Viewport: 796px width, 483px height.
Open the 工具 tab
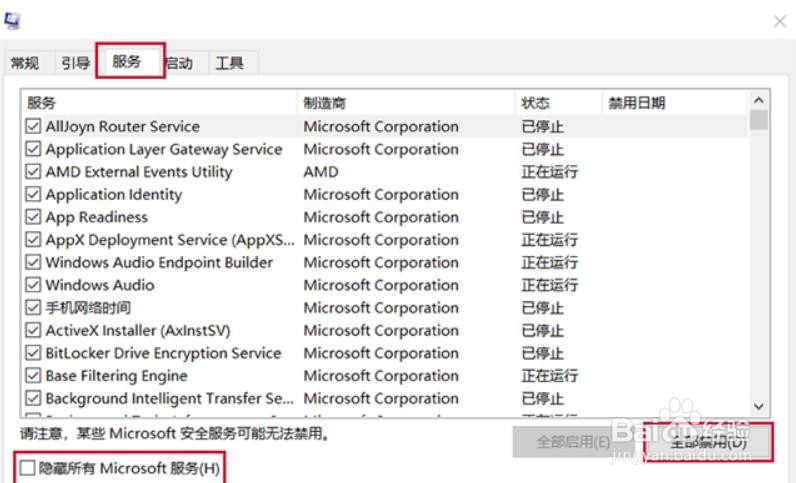coord(229,63)
